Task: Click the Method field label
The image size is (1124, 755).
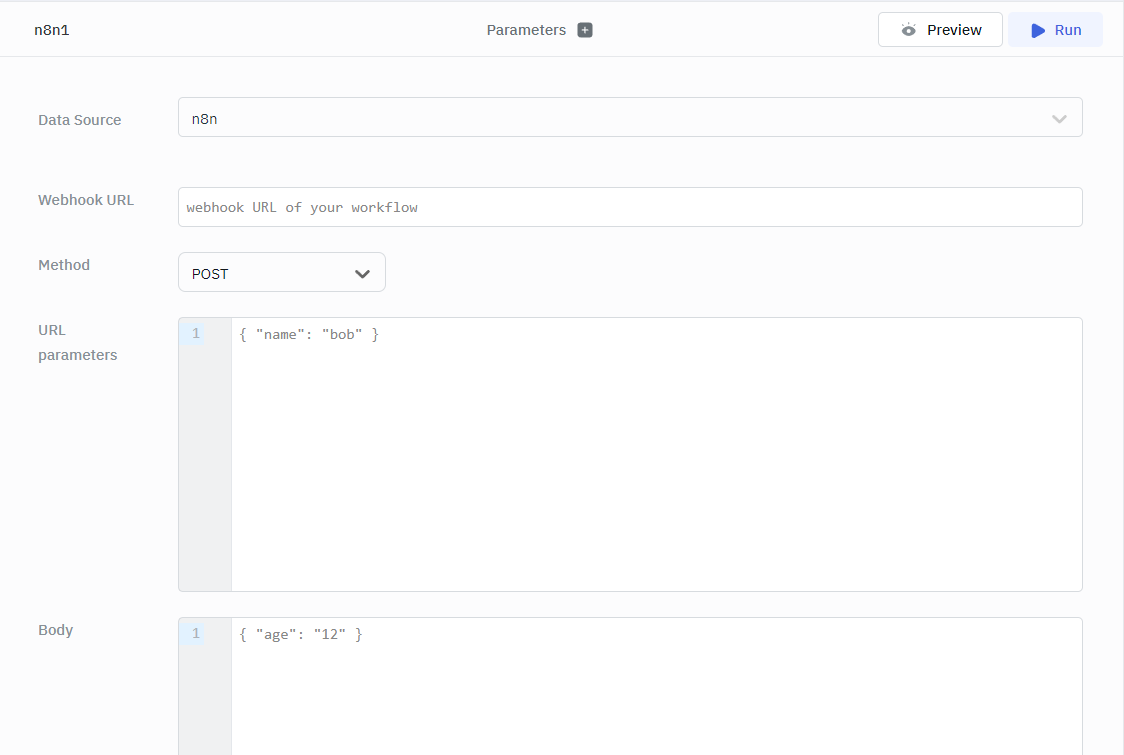Action: click(x=64, y=265)
